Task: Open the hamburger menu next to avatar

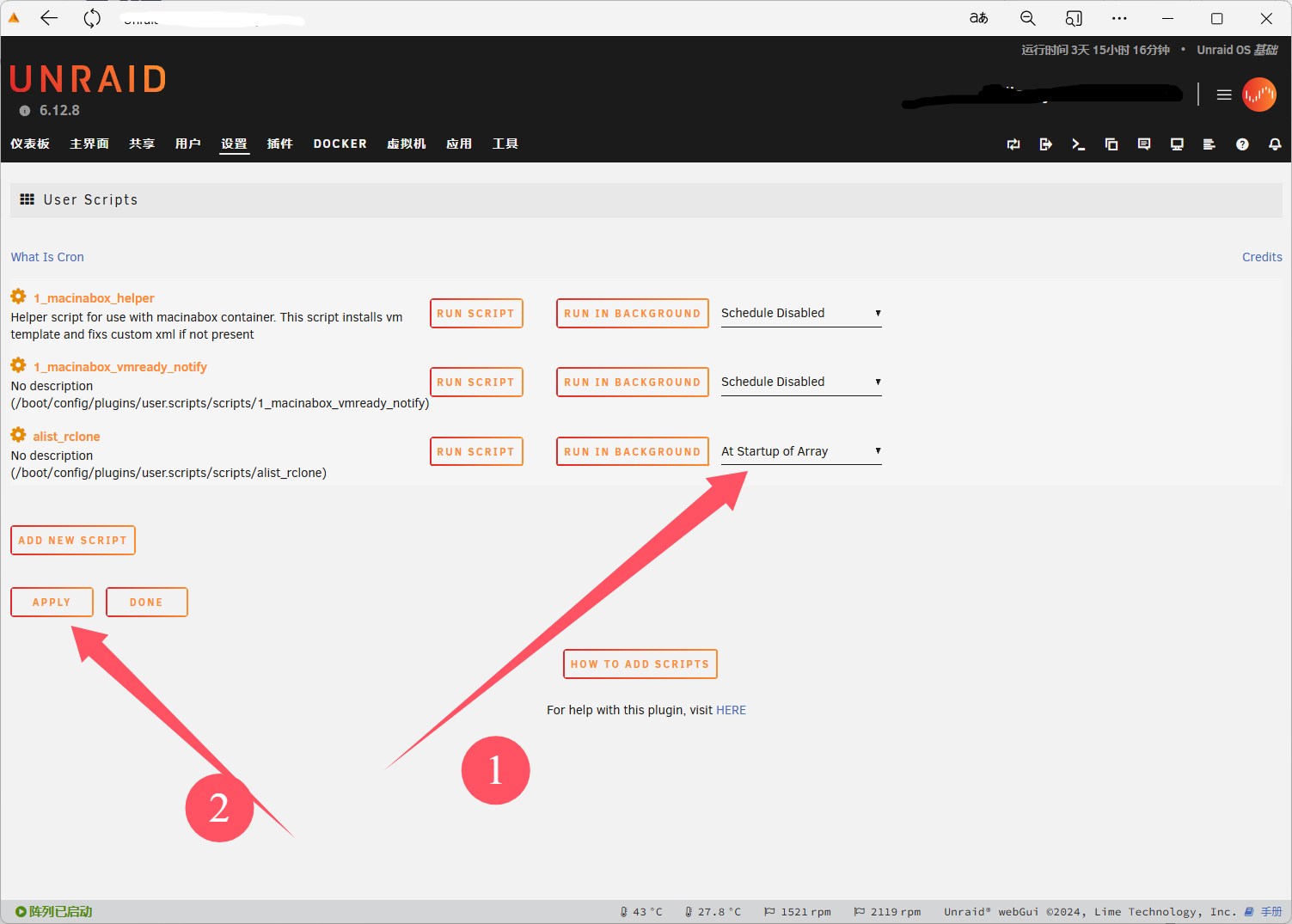Action: (x=1224, y=95)
